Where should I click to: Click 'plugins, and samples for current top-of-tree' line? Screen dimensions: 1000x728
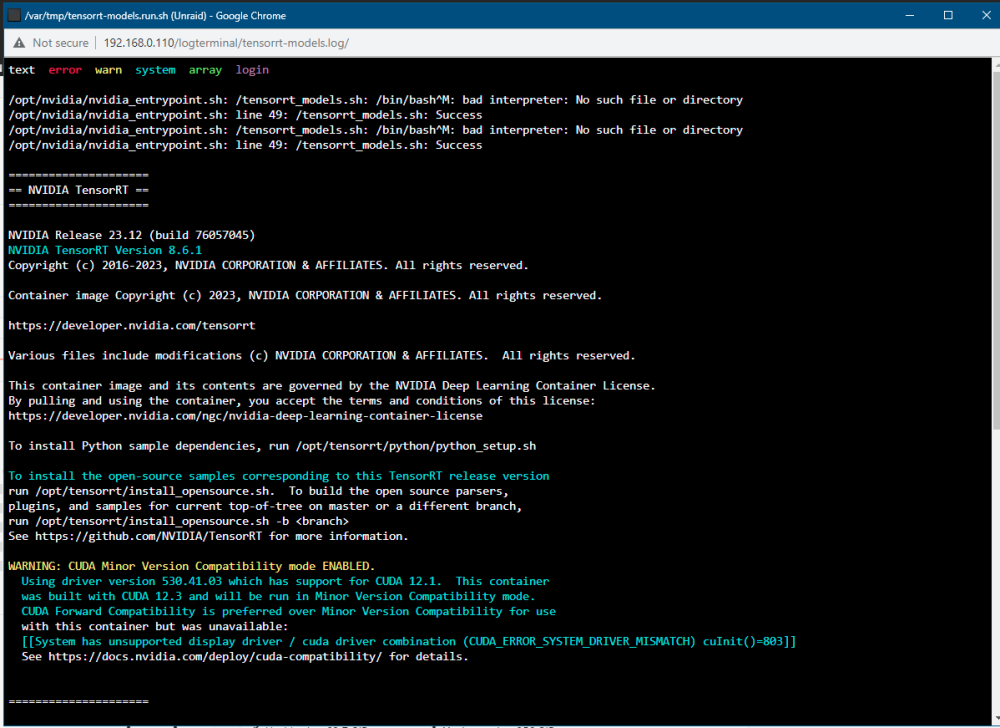[265, 506]
